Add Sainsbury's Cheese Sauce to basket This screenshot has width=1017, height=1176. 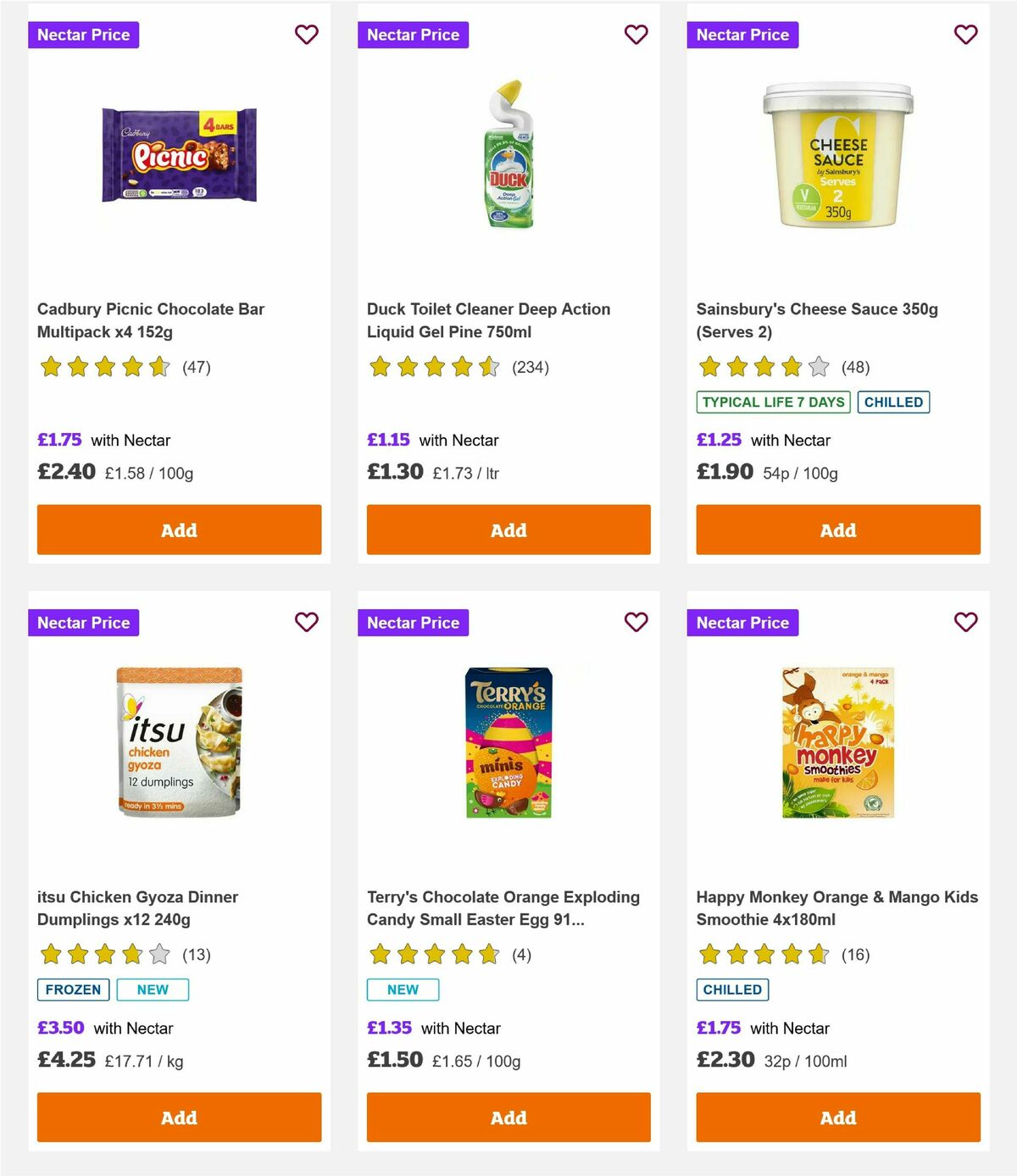837,530
